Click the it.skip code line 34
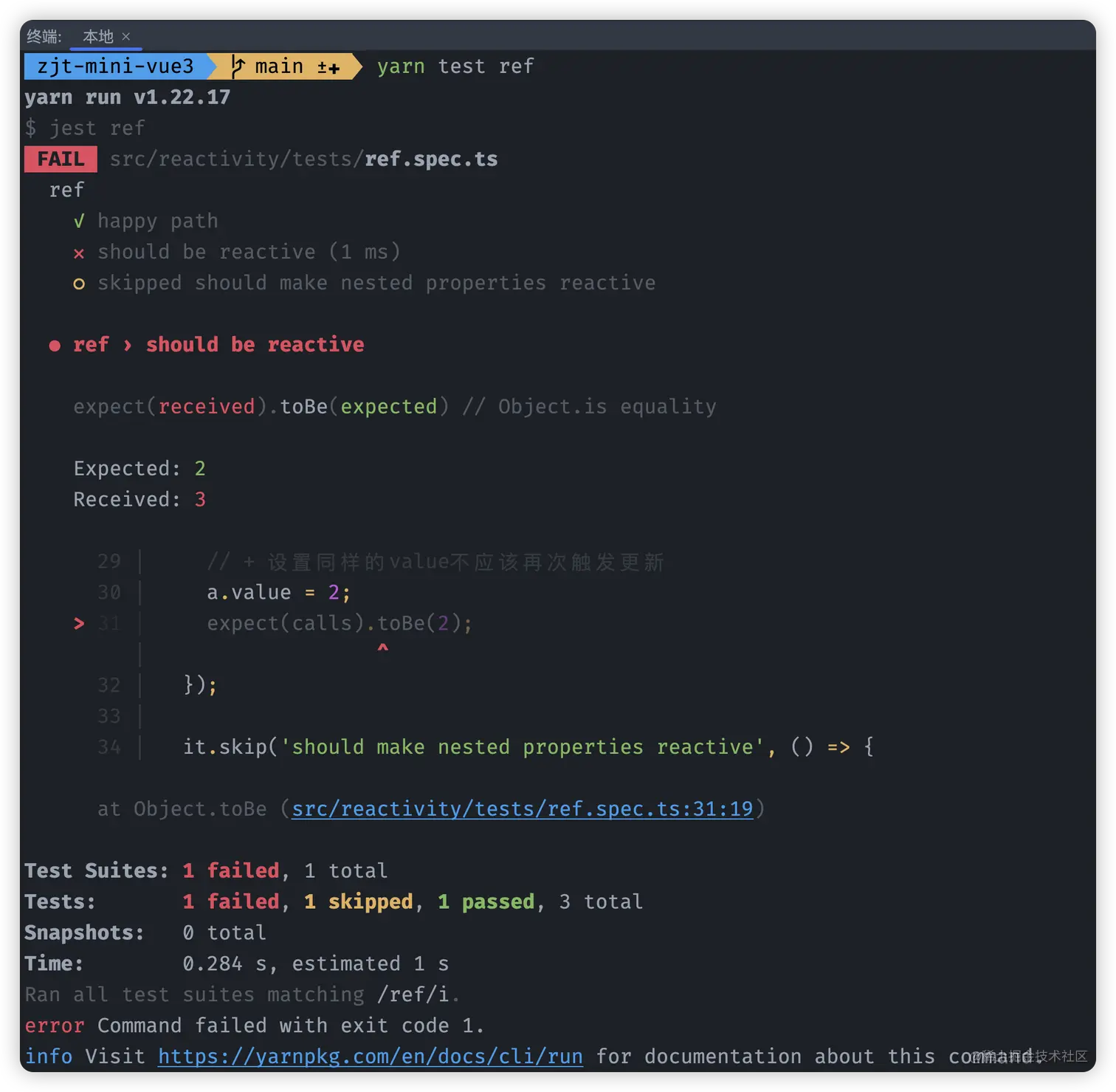 tap(528, 747)
